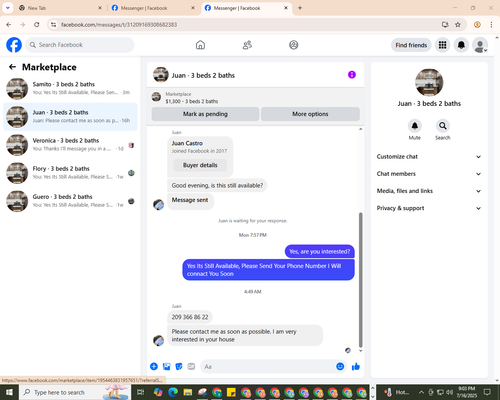Open Facebook notifications bell
Screen dimensions: 500x400
(461, 45)
